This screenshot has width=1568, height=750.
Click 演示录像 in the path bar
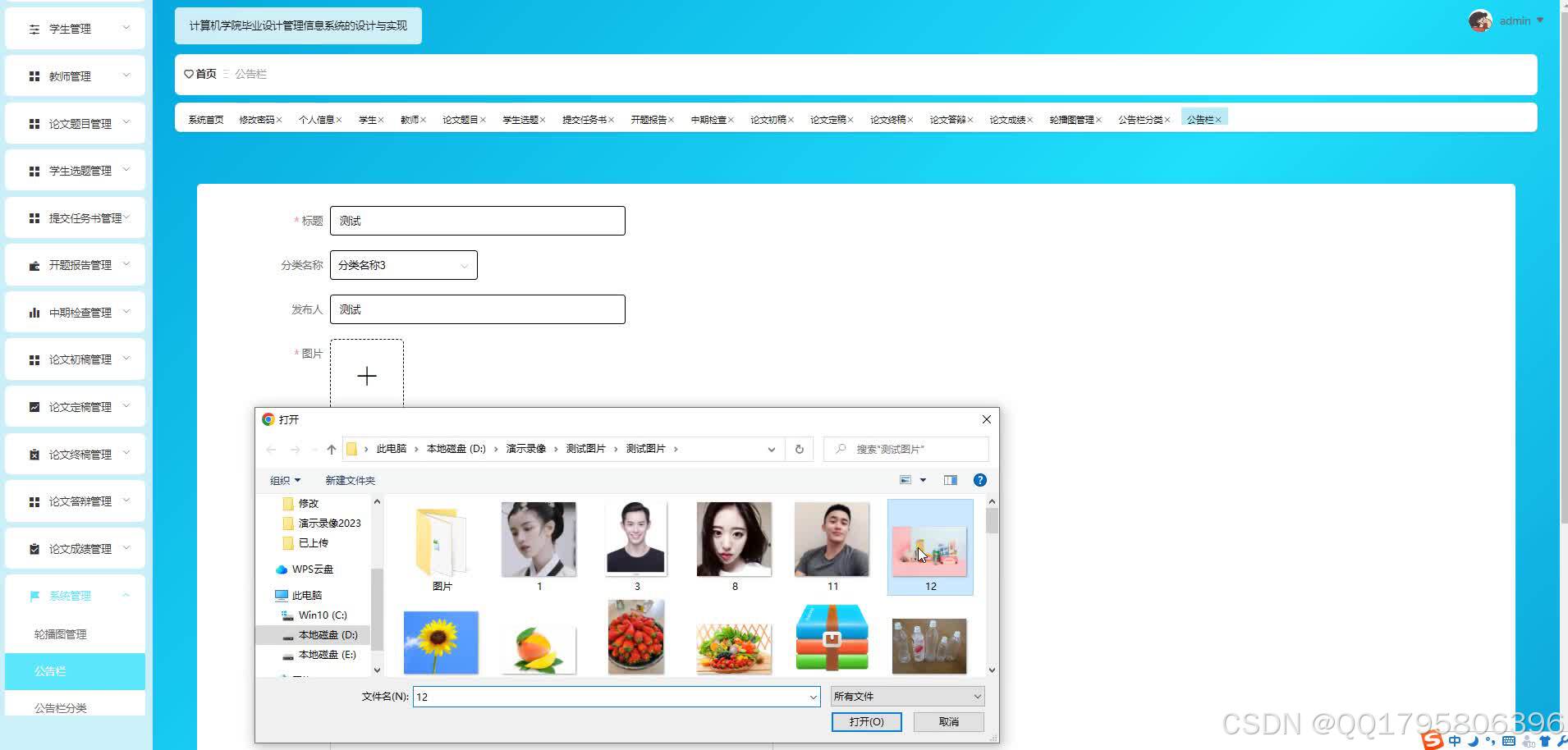[x=525, y=449]
